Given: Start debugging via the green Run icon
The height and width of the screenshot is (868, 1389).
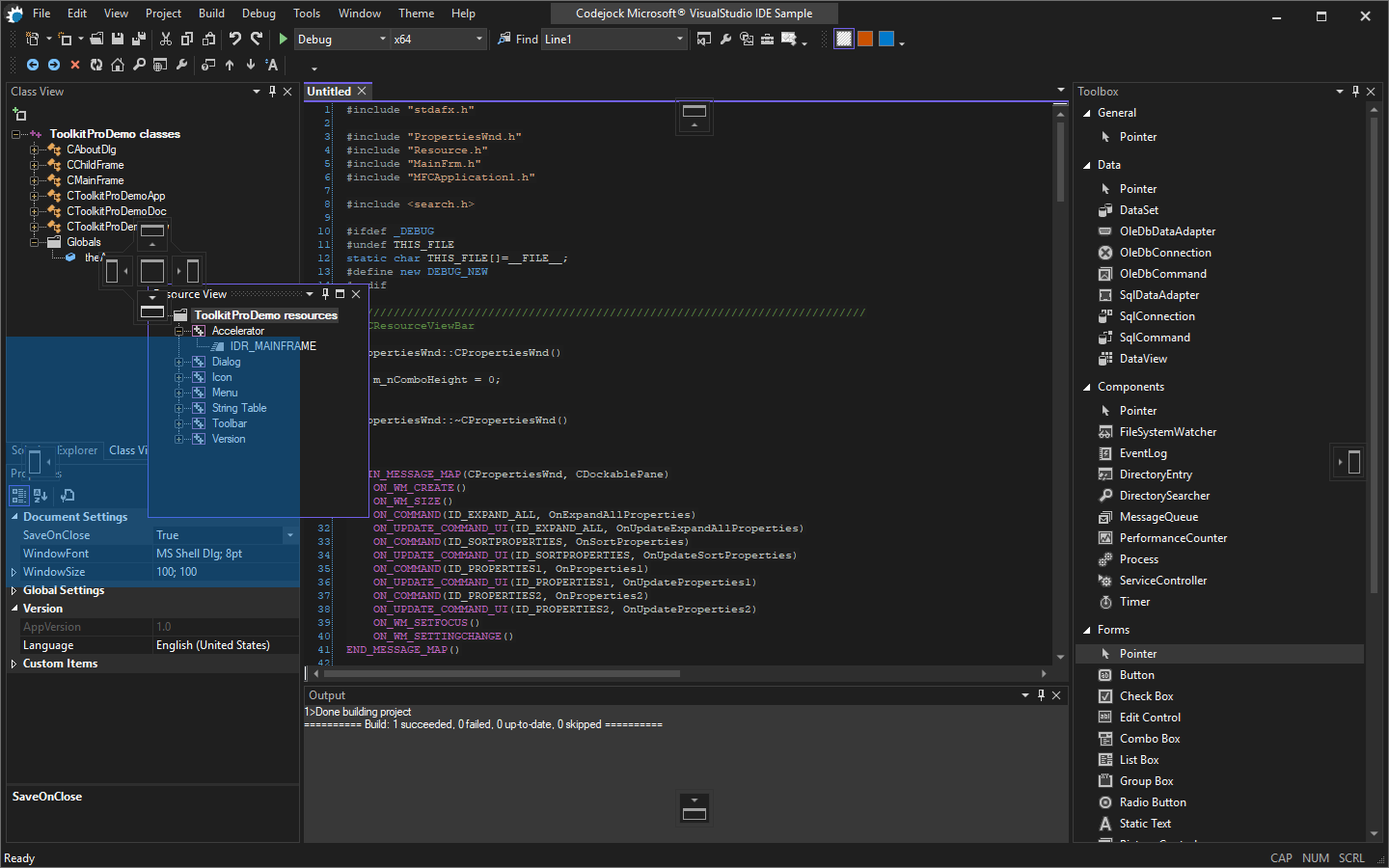Looking at the screenshot, I should [x=283, y=39].
